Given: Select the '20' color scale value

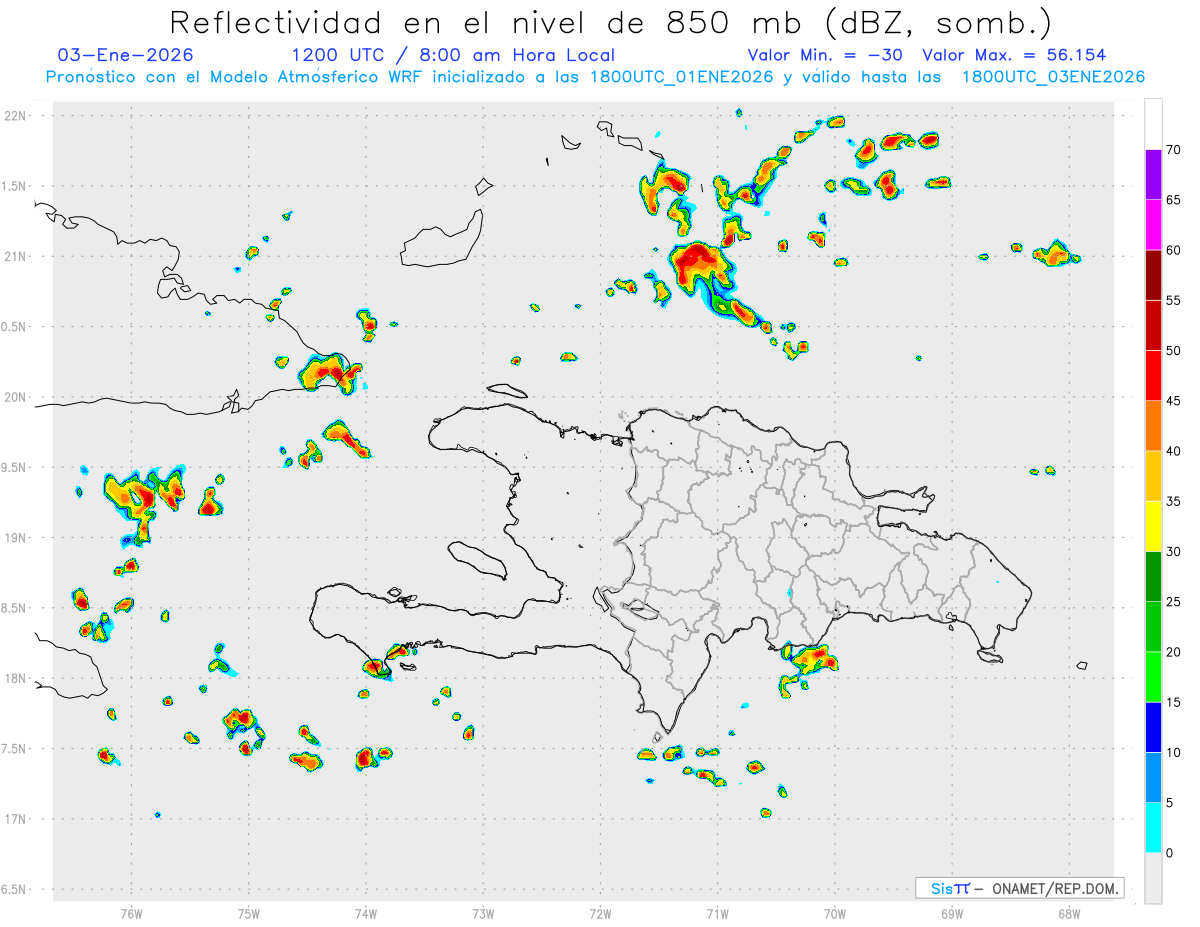Looking at the screenshot, I should (x=1175, y=652).
